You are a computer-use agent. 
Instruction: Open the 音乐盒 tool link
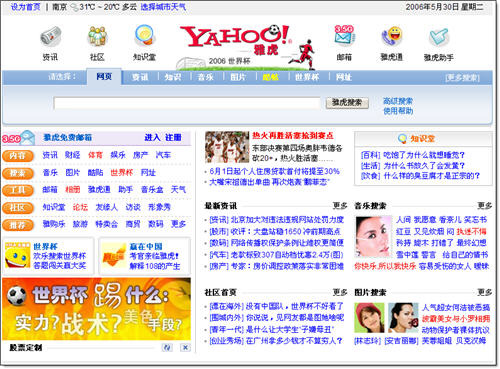(152, 190)
